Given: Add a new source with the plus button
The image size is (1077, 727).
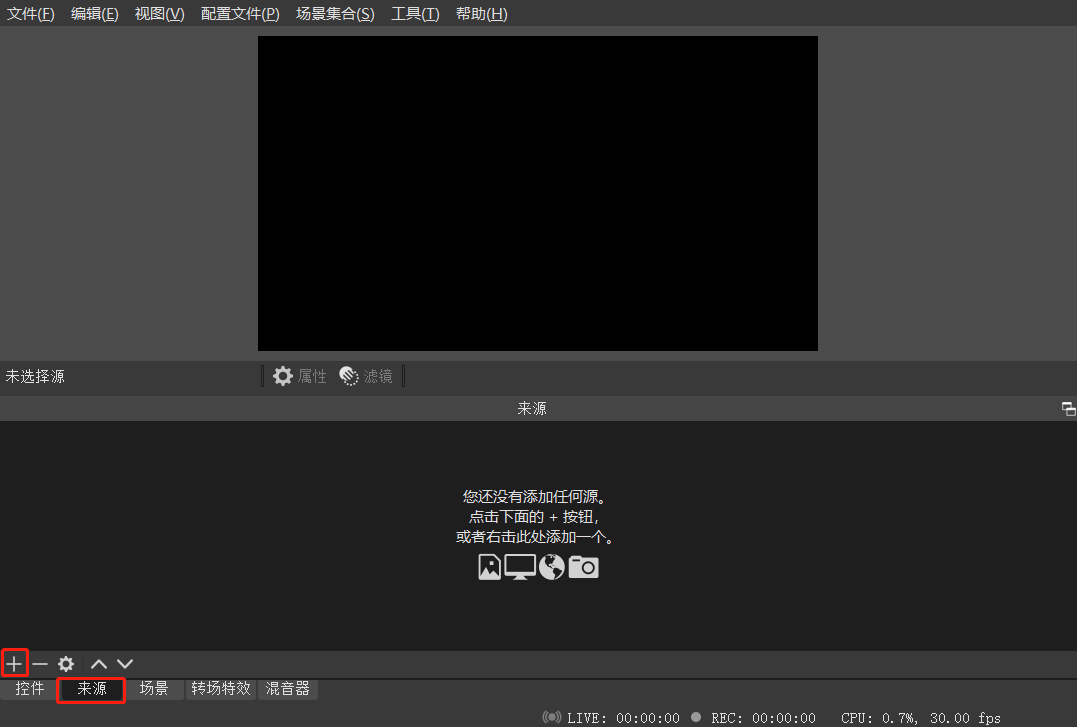Looking at the screenshot, I should pyautogui.click(x=14, y=664).
